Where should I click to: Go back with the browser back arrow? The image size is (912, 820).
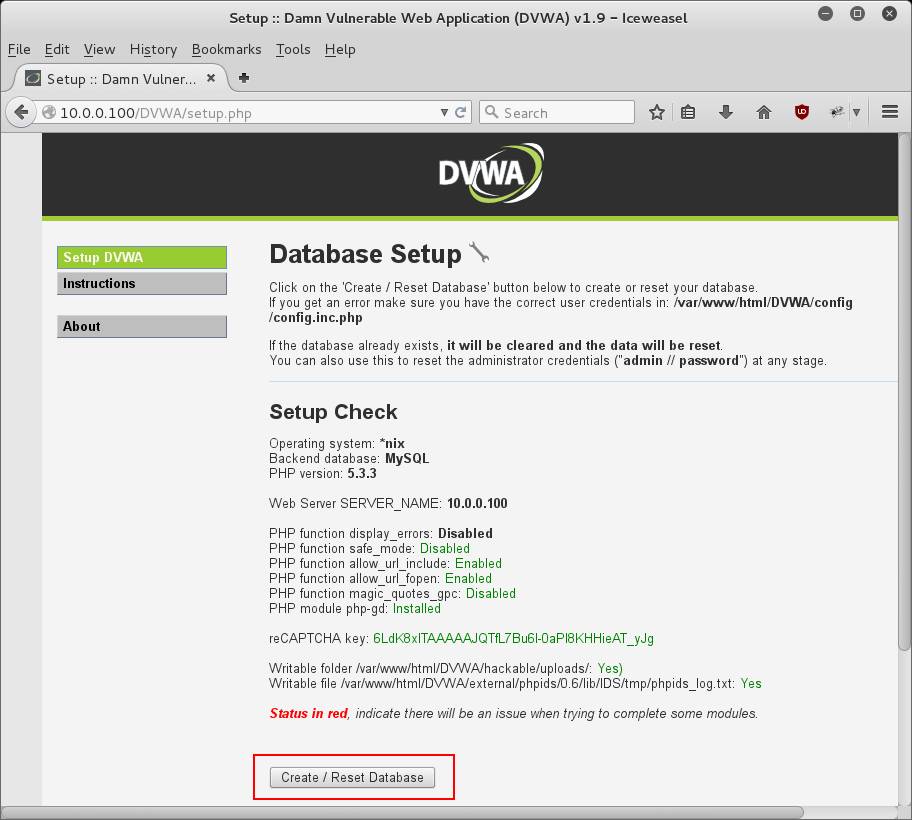click(x=21, y=112)
